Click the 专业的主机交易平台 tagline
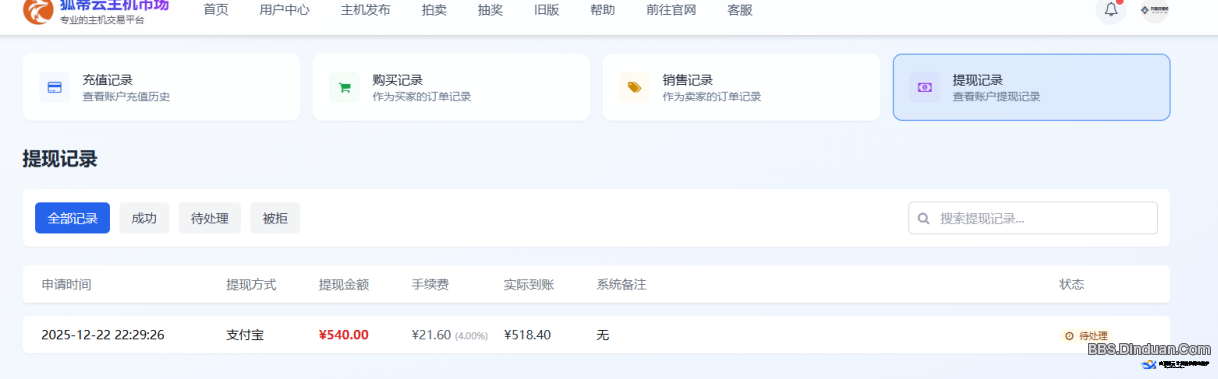This screenshot has height=379, width=1218. click(x=102, y=20)
